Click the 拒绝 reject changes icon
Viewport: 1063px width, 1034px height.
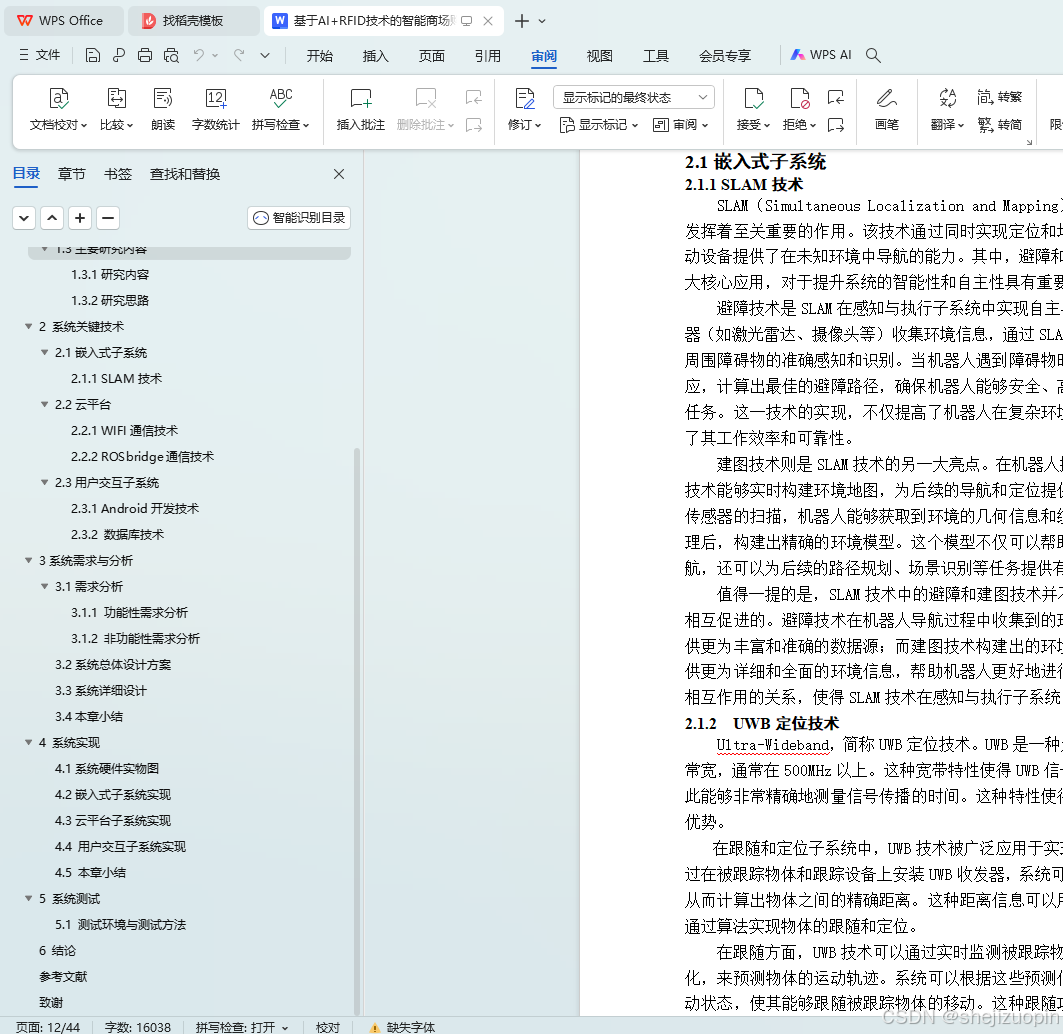800,99
